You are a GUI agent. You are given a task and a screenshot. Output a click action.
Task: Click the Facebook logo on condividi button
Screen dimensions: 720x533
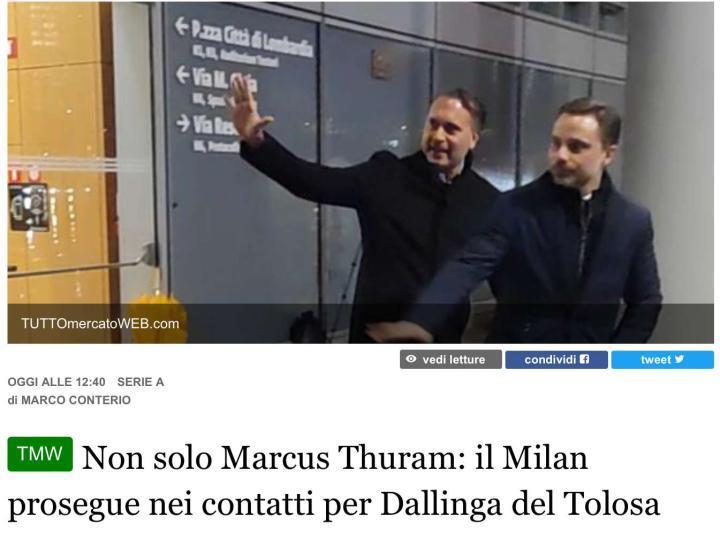click(x=584, y=359)
